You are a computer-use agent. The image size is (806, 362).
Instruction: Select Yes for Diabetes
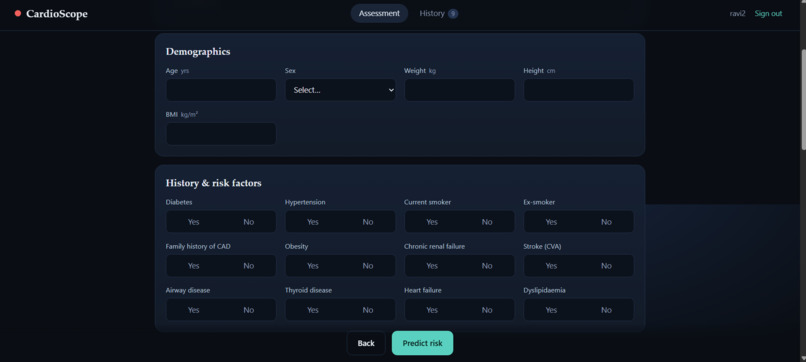[x=194, y=222]
